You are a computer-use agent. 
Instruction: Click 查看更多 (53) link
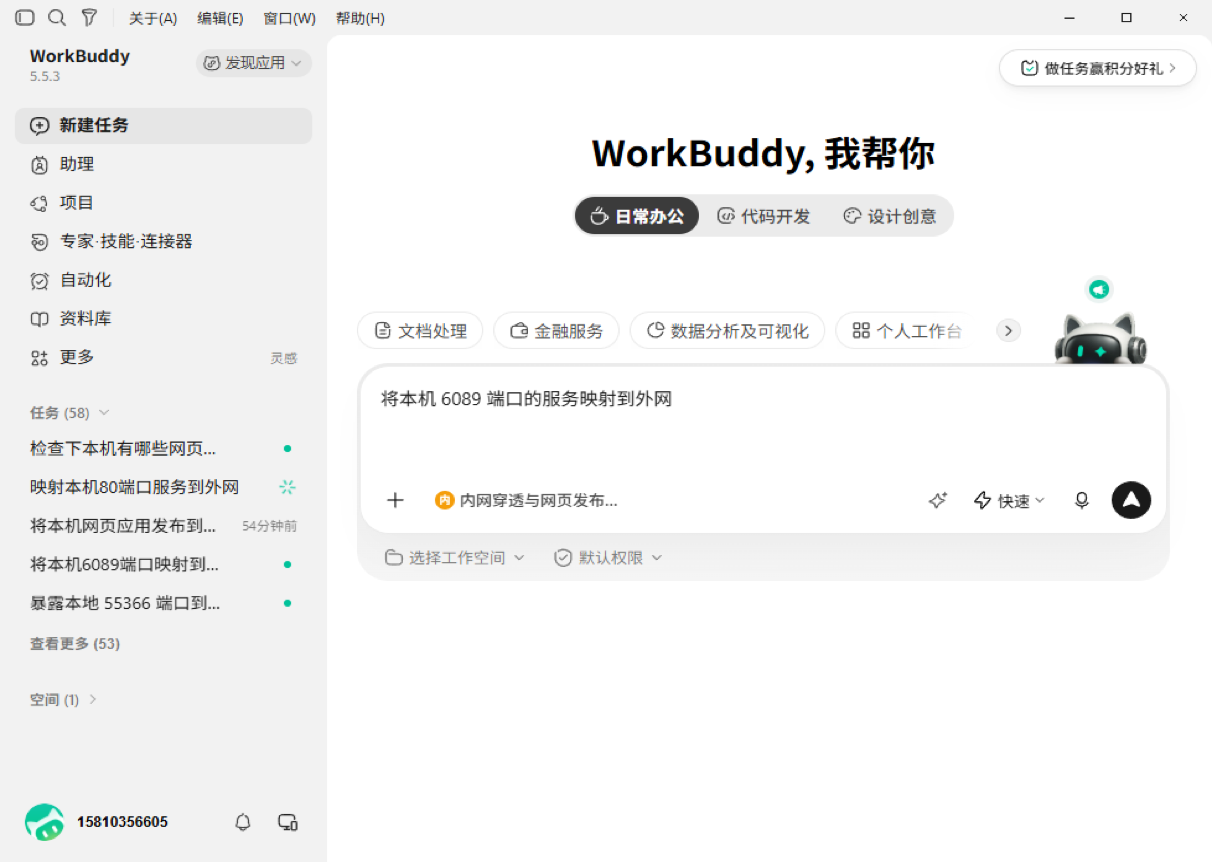tap(75, 644)
